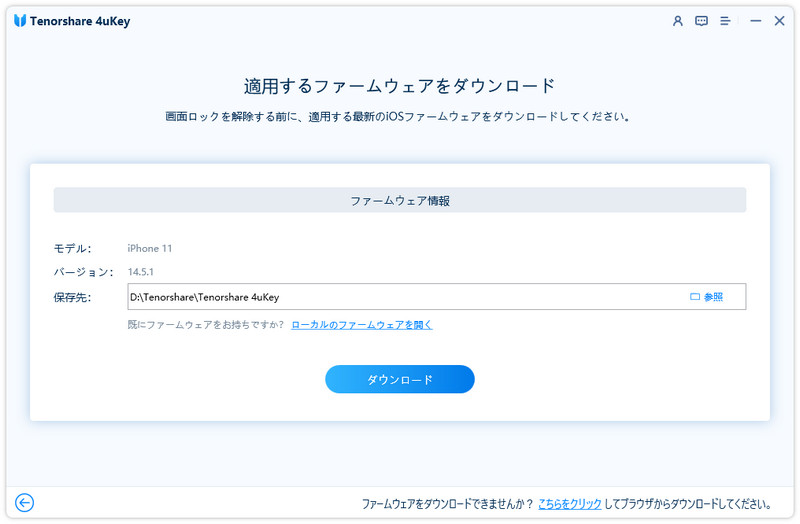Click the 参照 browse button
The image size is (800, 524).
[x=707, y=297]
